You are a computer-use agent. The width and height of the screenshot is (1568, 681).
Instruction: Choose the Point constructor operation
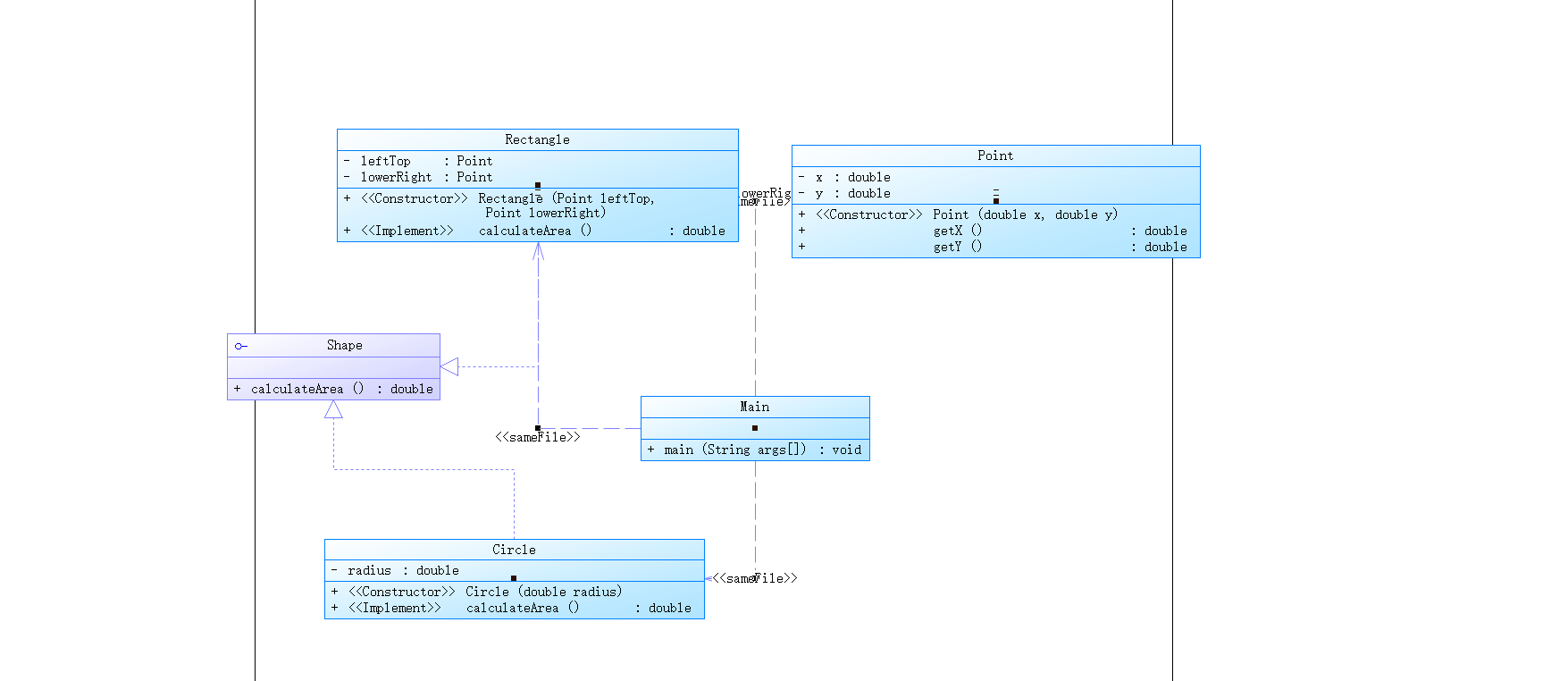[x=958, y=214]
